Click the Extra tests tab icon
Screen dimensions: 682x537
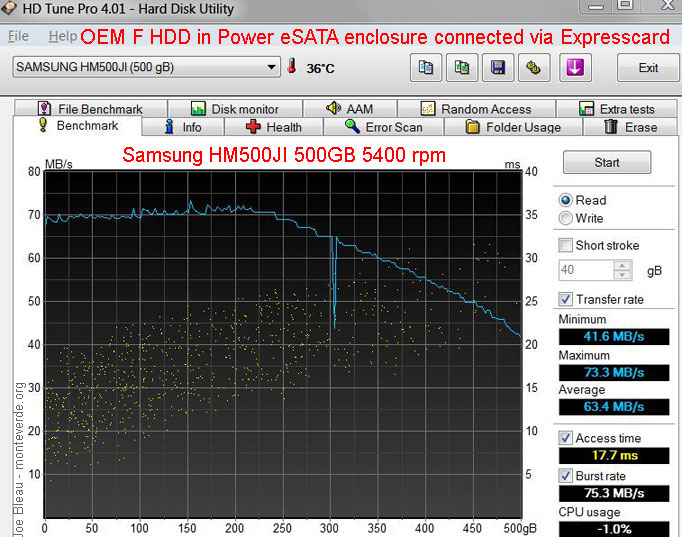click(586, 108)
